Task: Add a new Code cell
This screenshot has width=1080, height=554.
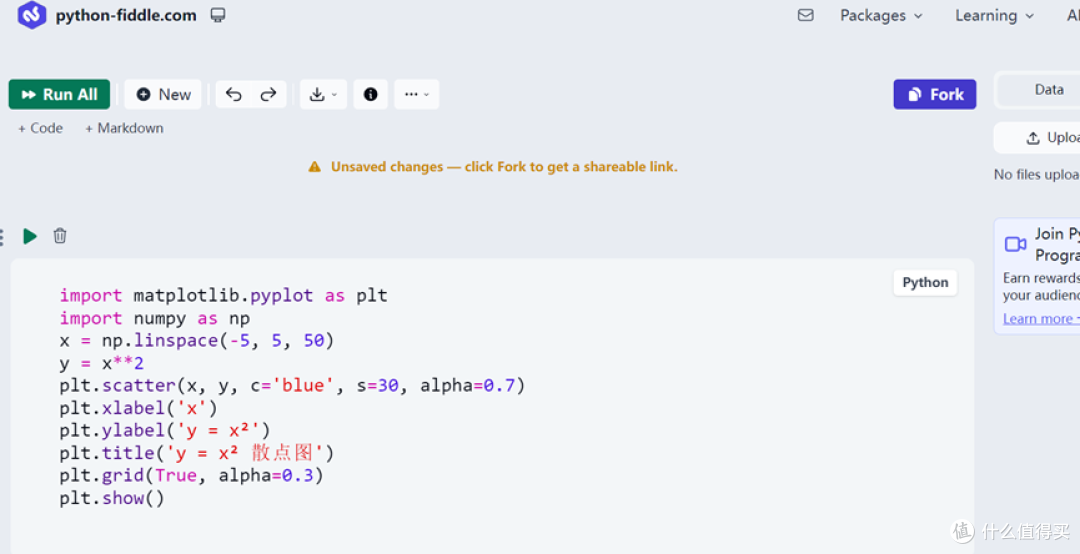Action: [41, 128]
